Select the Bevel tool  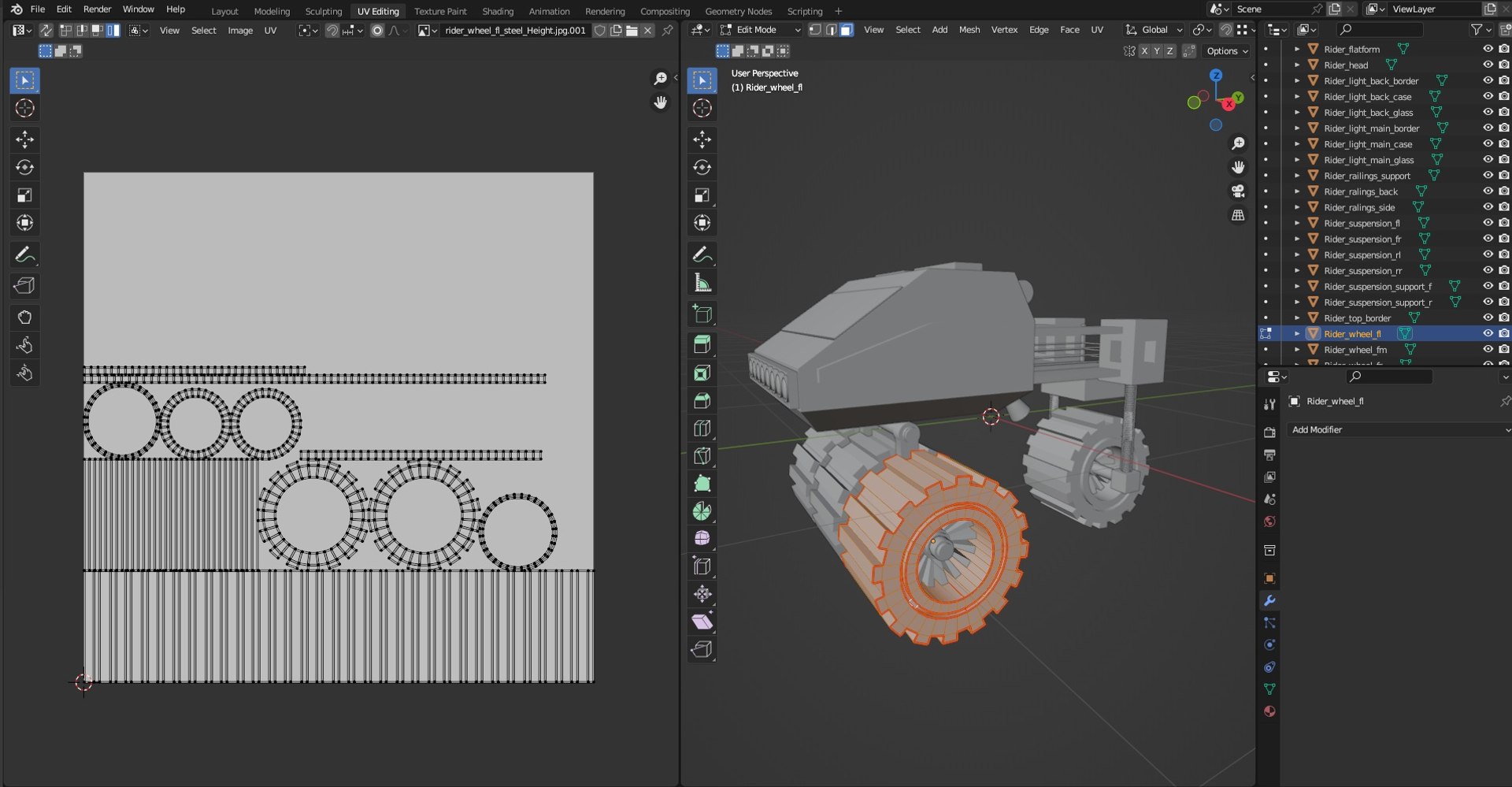point(702,400)
